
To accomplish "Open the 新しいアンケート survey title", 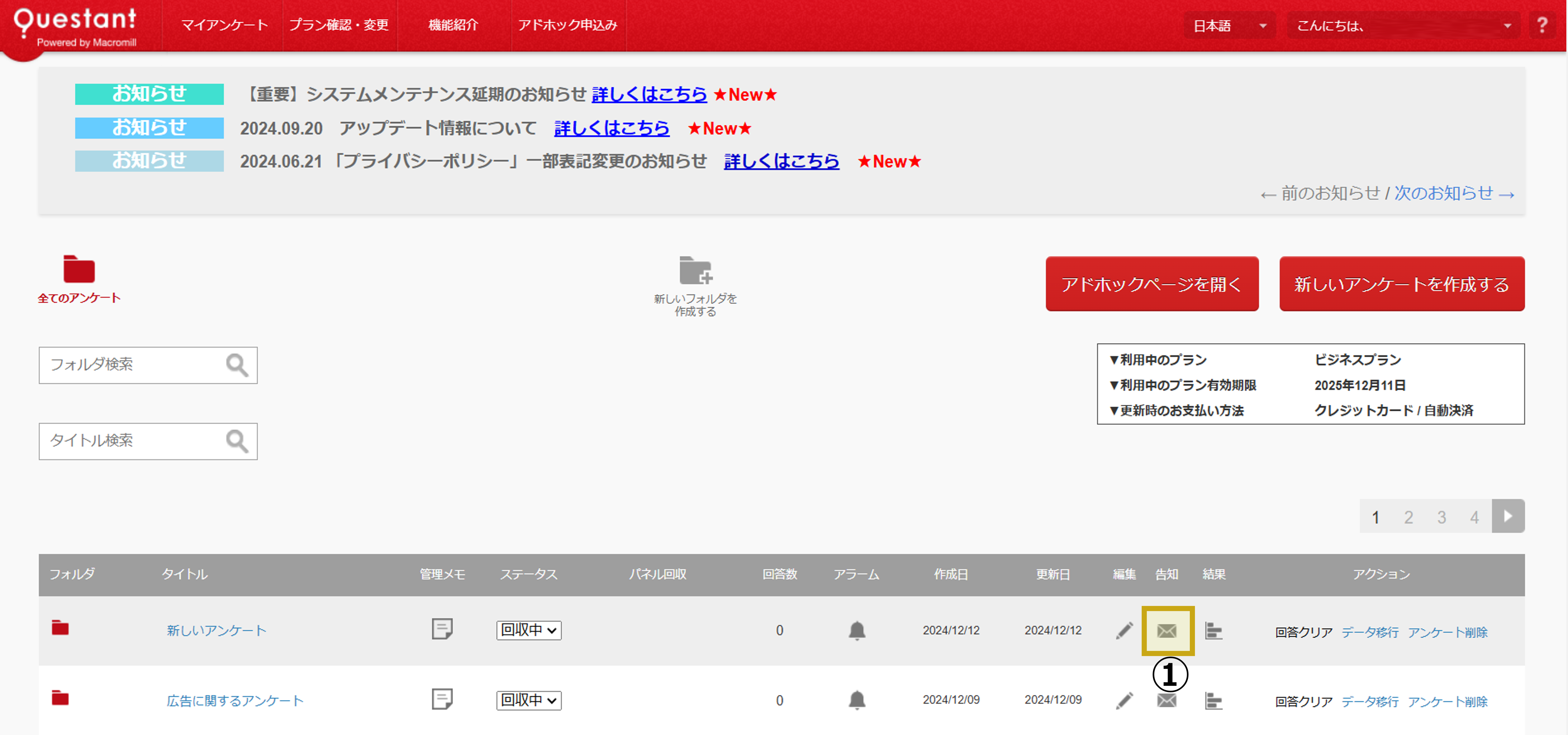I will [x=217, y=631].
